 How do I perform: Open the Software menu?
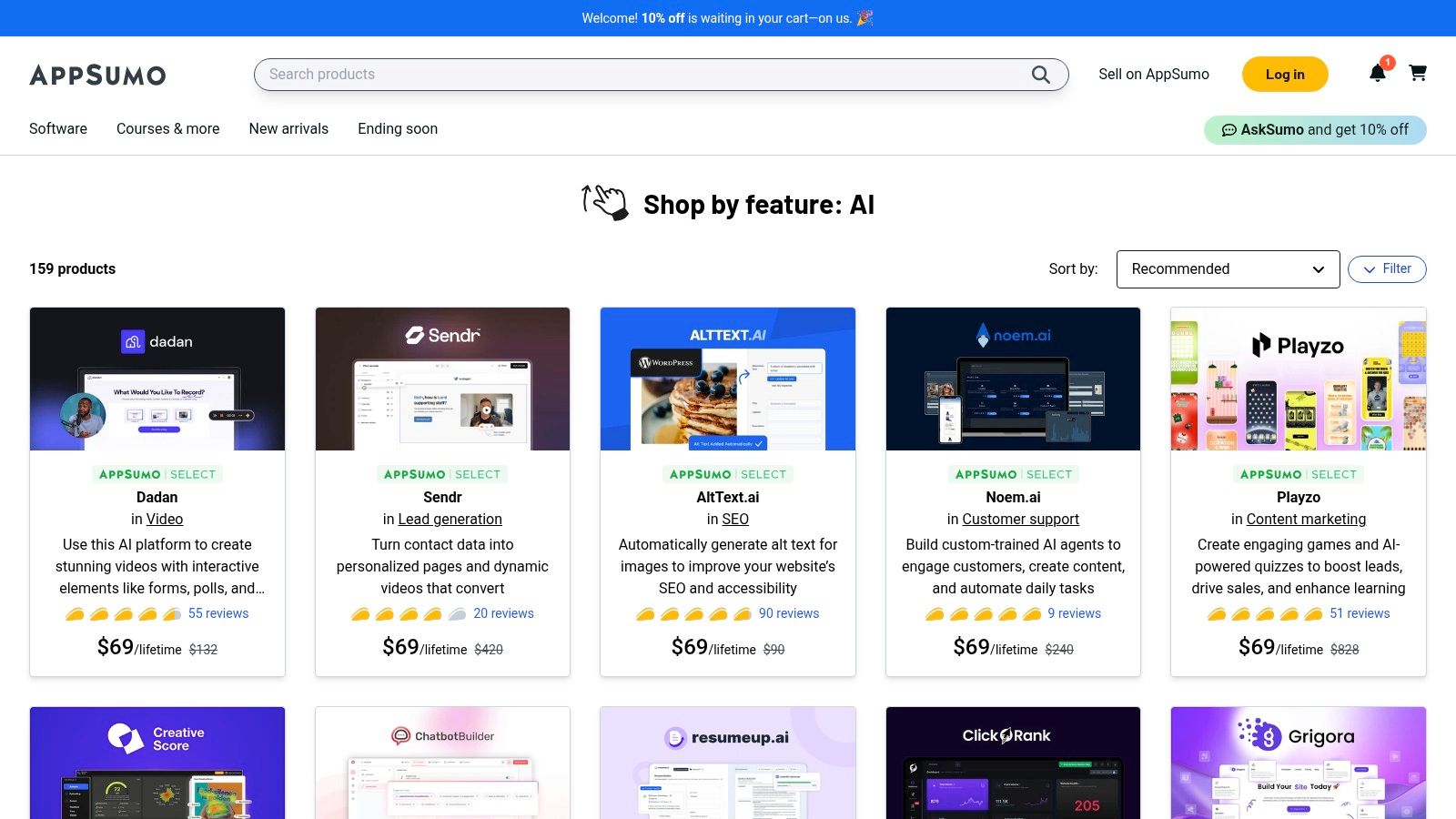tap(58, 129)
